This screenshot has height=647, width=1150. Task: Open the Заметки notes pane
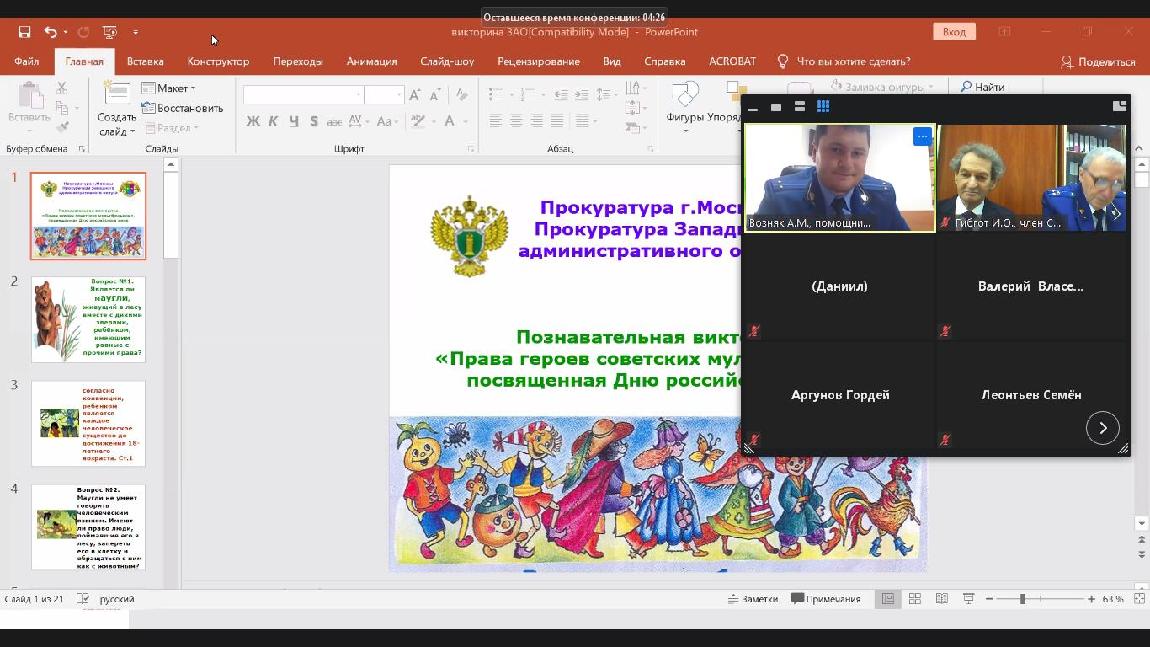752,599
